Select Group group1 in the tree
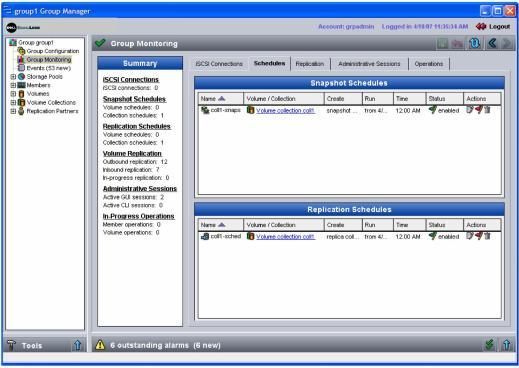The width and height of the screenshot is (519, 368). pos(36,42)
